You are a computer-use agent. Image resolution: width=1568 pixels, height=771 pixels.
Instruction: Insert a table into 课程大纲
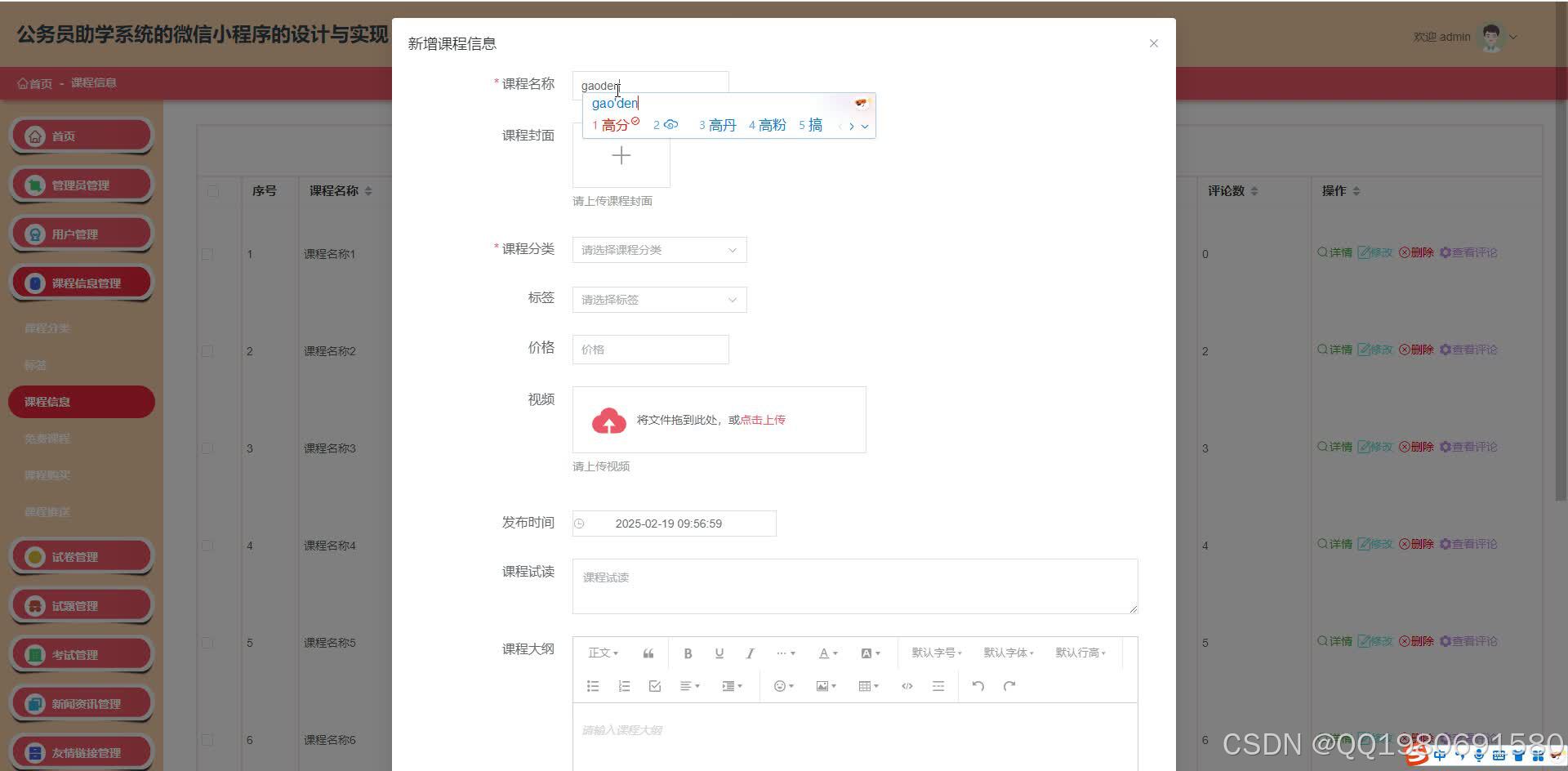point(865,685)
